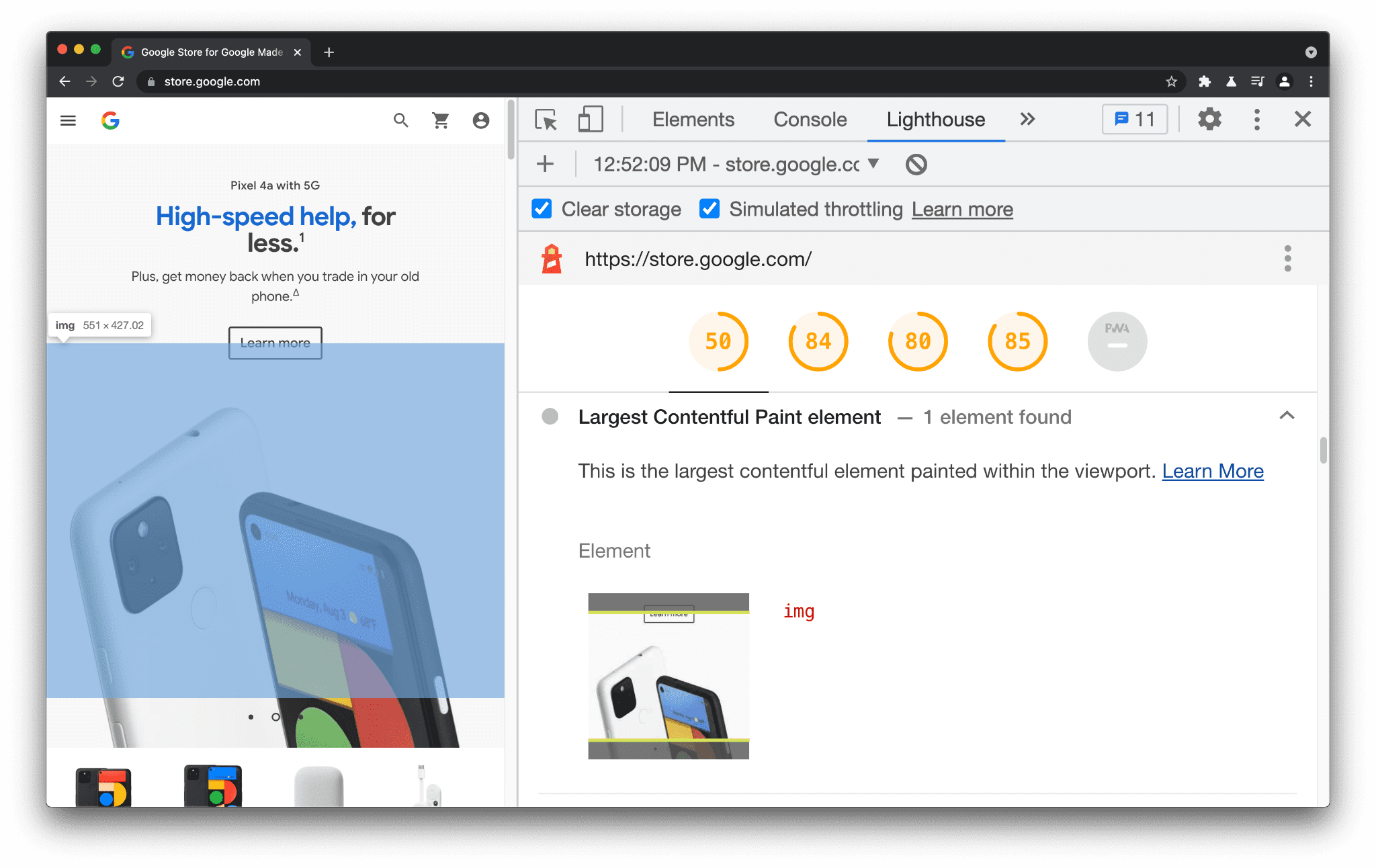The width and height of the screenshot is (1376, 868).
Task: Click Learn More link in LCP section
Action: 1212,470
